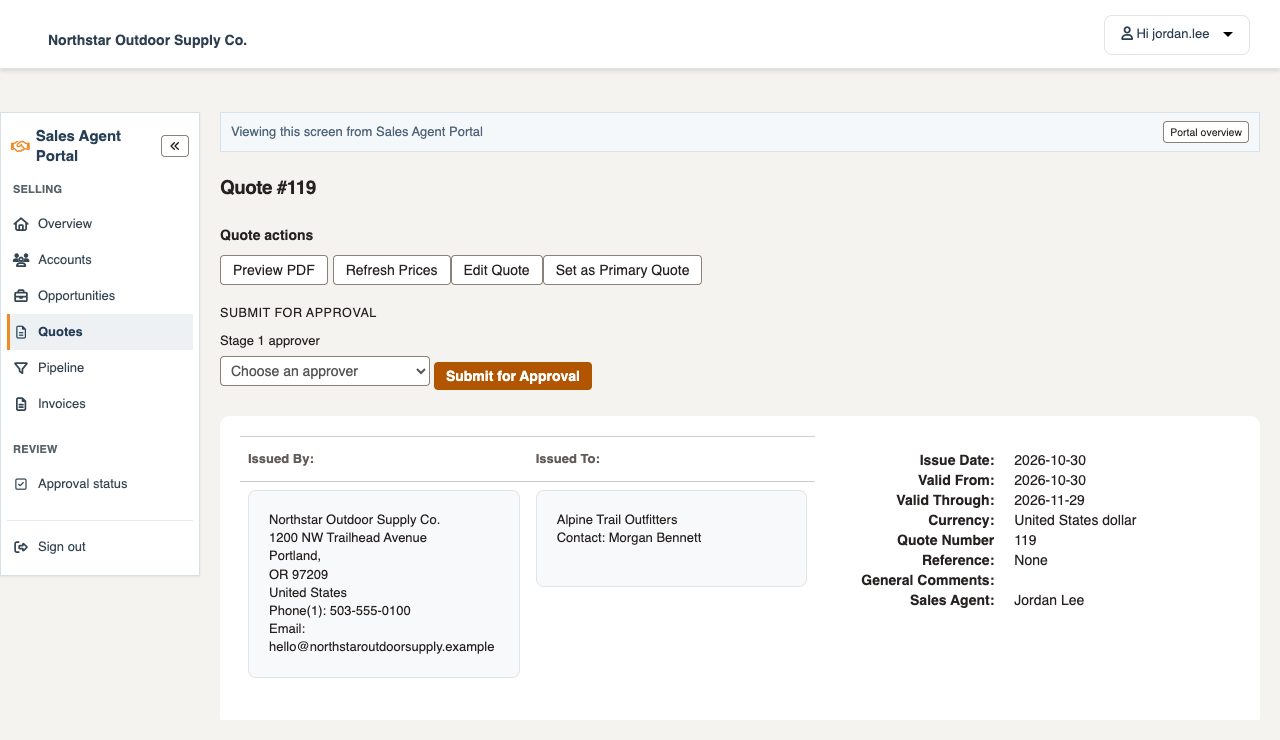This screenshot has width=1280, height=740.
Task: Click hello@northstaroutdoorsupply.example email address
Action: click(382, 647)
